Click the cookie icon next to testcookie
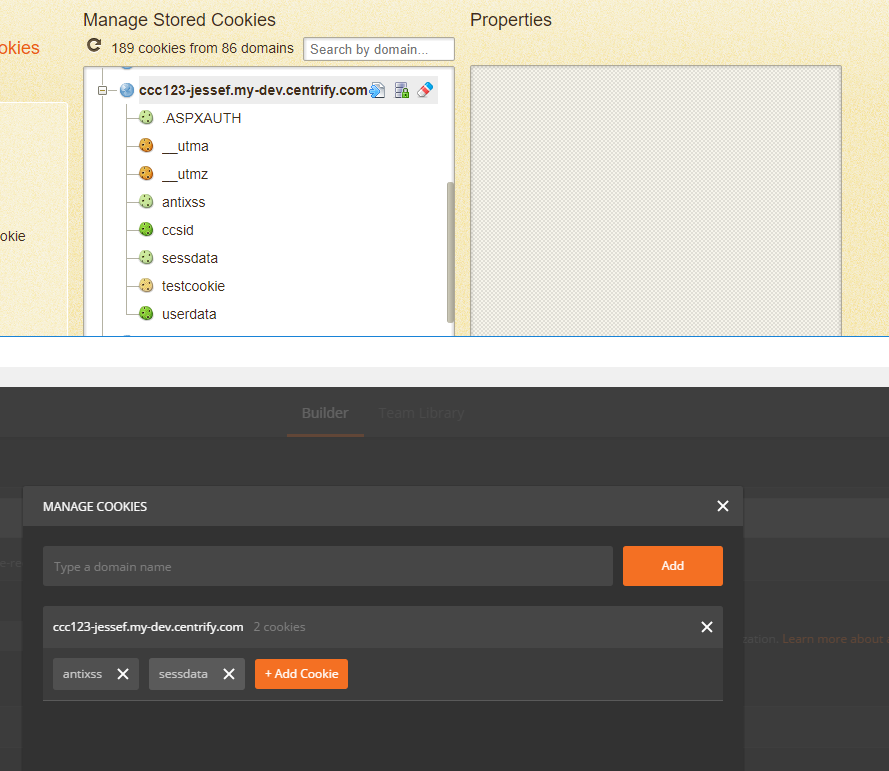 pos(146,285)
